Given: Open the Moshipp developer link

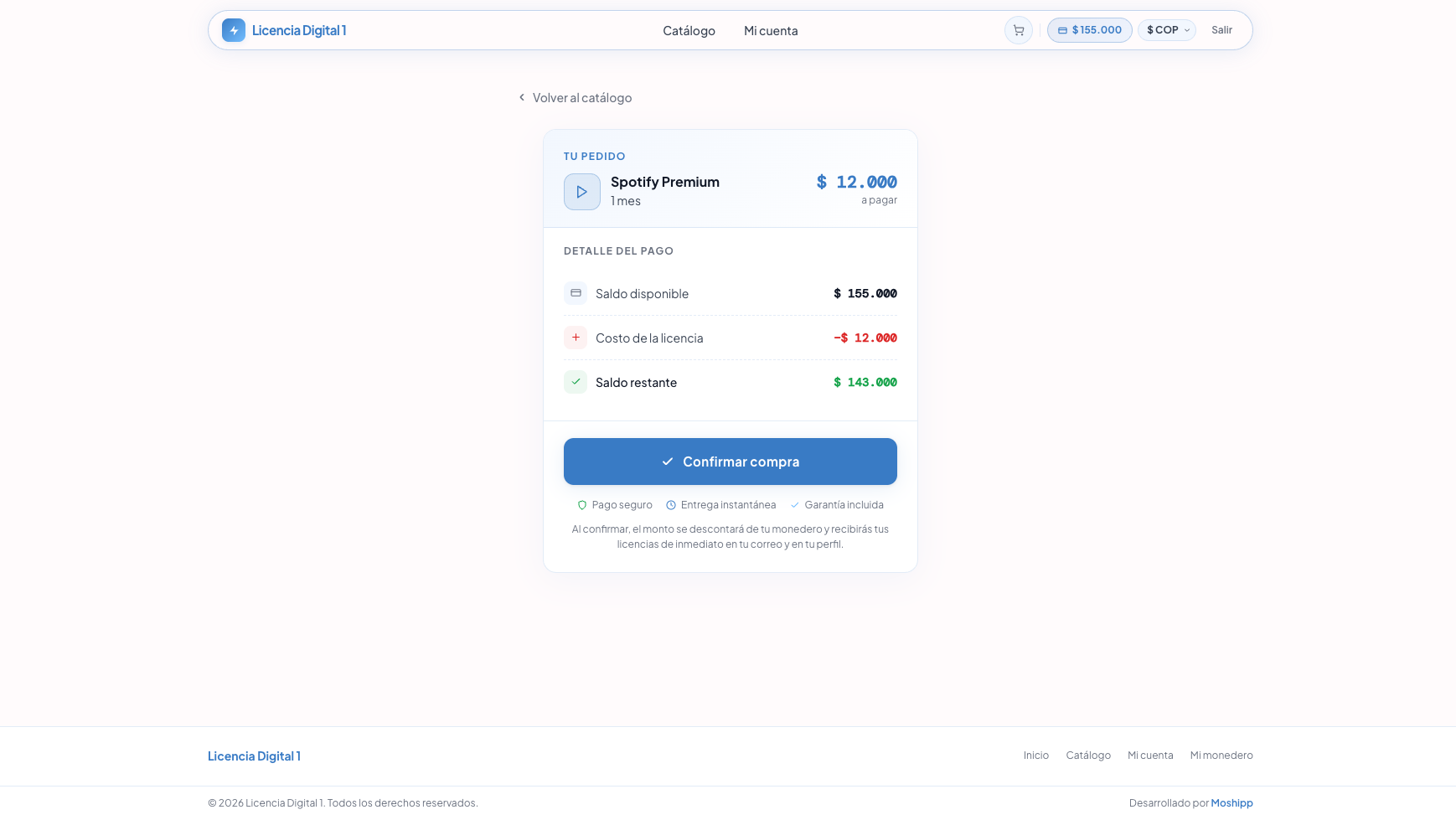Looking at the screenshot, I should (x=1231, y=802).
